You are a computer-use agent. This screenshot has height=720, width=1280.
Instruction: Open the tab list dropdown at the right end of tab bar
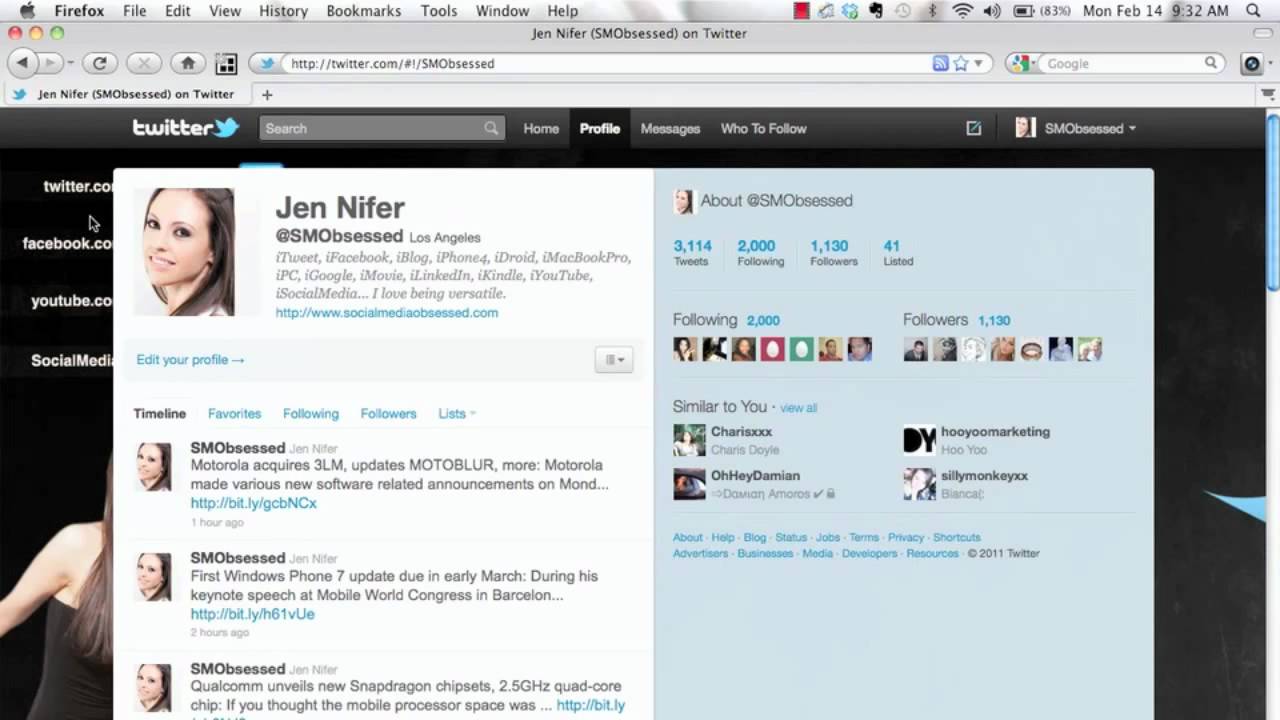coord(1268,95)
